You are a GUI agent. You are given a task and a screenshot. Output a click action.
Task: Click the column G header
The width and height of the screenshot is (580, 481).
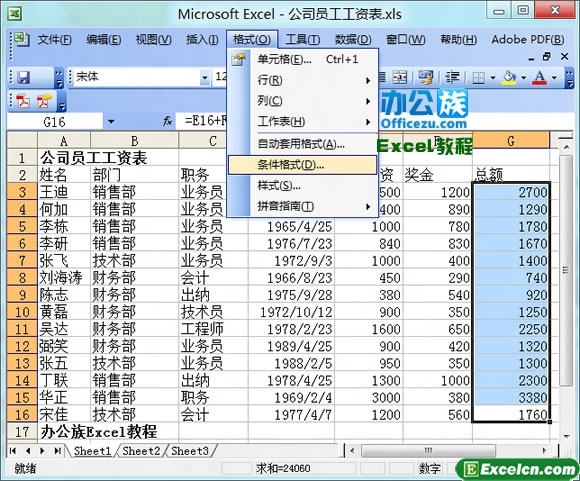click(511, 140)
